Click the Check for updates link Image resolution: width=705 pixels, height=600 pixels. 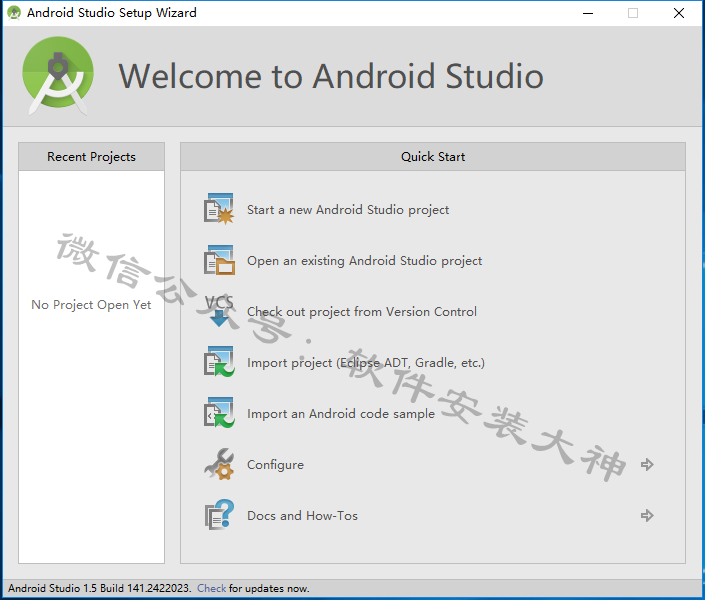tap(211, 588)
